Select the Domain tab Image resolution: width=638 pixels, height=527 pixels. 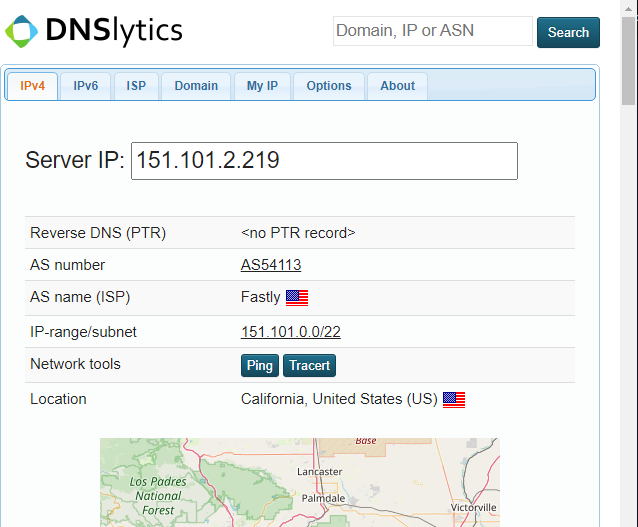(196, 86)
